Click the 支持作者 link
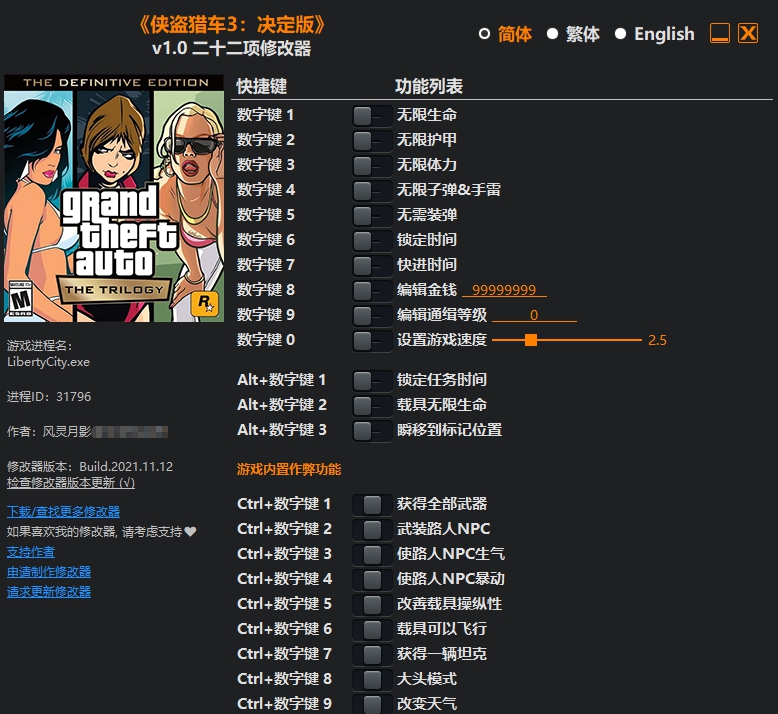Viewport: 778px width, 714px height. pos(31,552)
